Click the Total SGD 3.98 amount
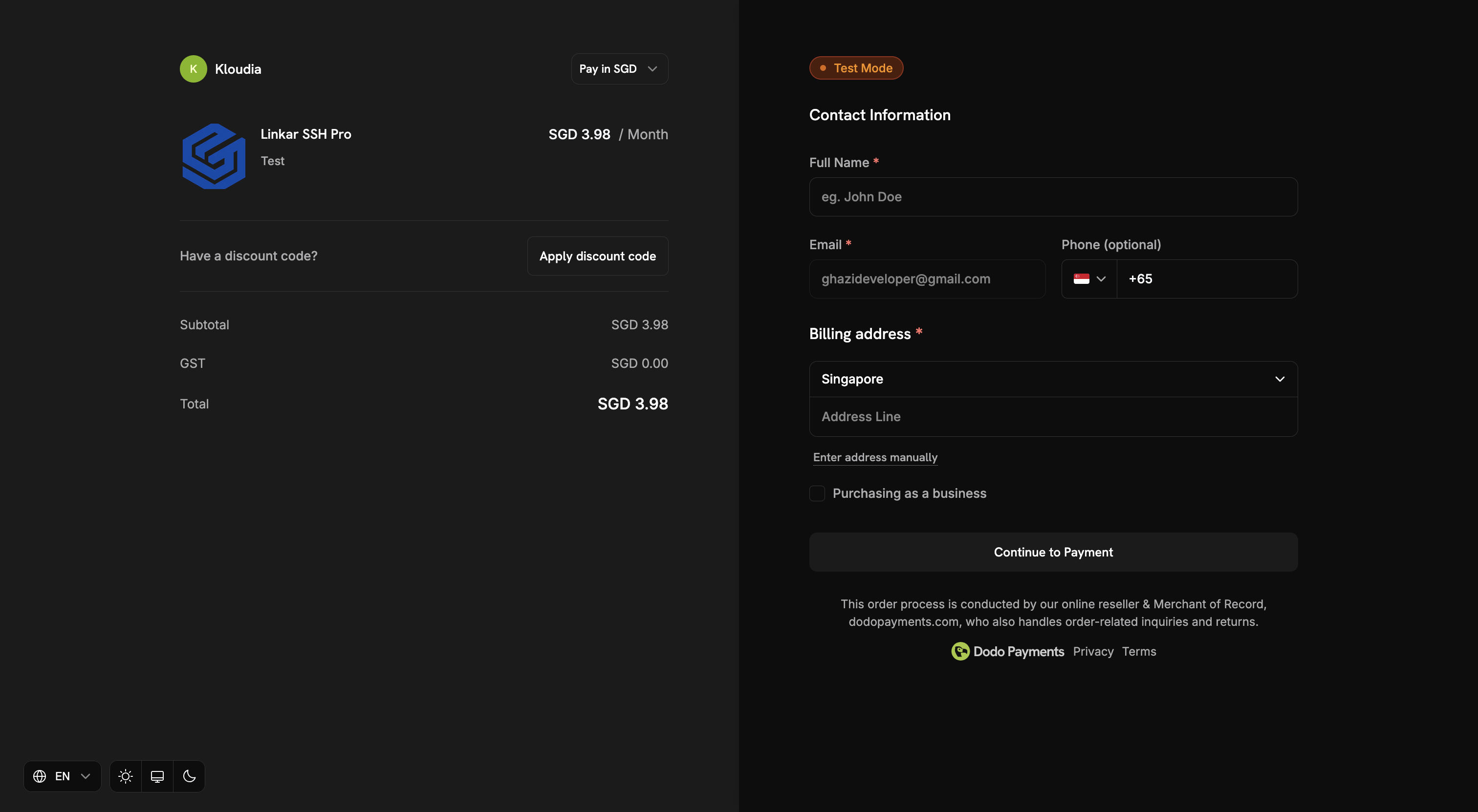This screenshot has width=1478, height=812. coord(633,404)
